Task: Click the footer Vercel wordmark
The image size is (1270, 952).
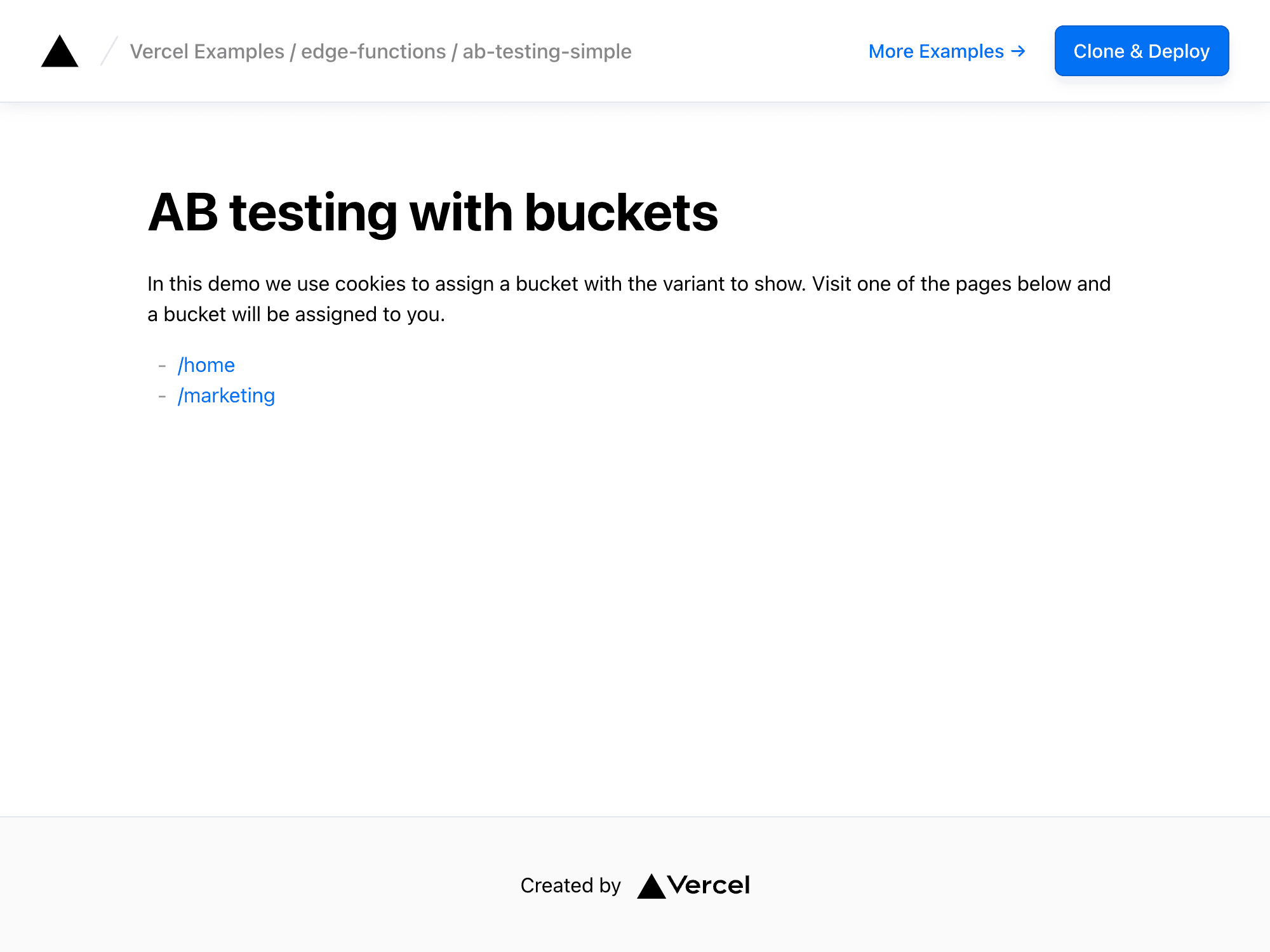Action: (711, 885)
